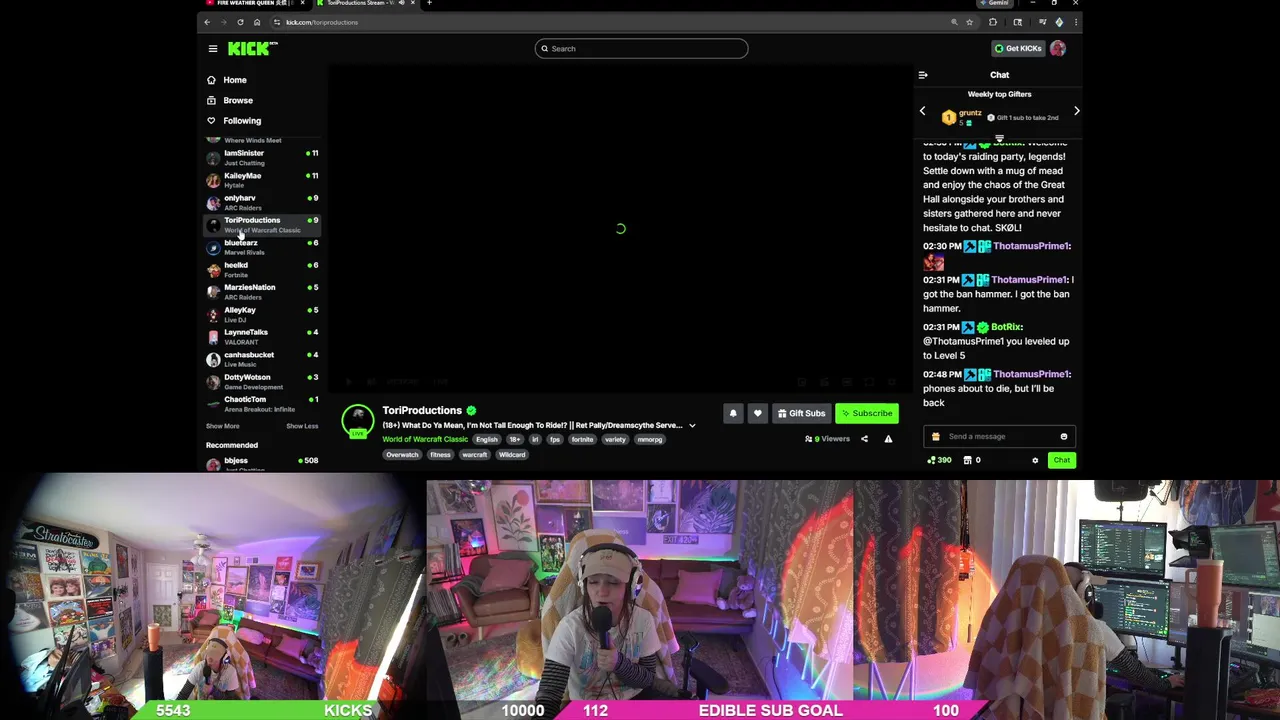Open the ToriProductions channel in sidebar
Viewport: 1280px width, 720px height.
pyautogui.click(x=262, y=225)
